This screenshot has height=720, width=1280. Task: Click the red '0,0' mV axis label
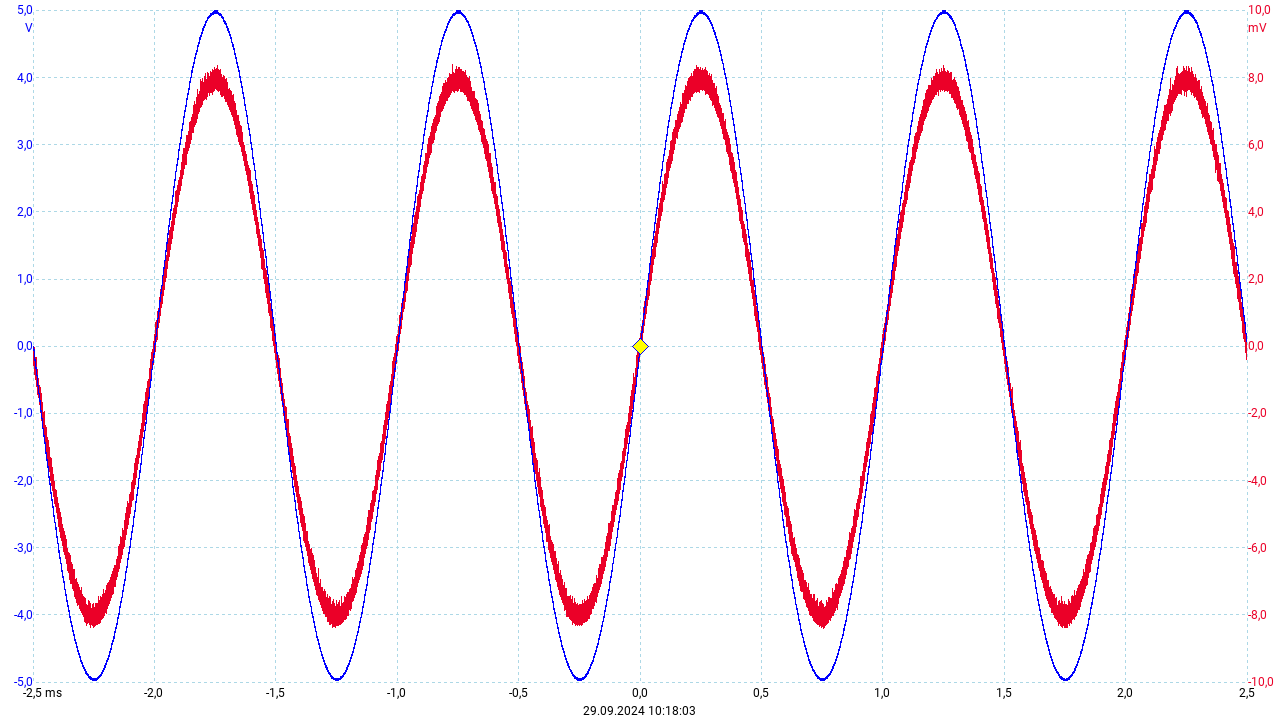(x=1256, y=346)
